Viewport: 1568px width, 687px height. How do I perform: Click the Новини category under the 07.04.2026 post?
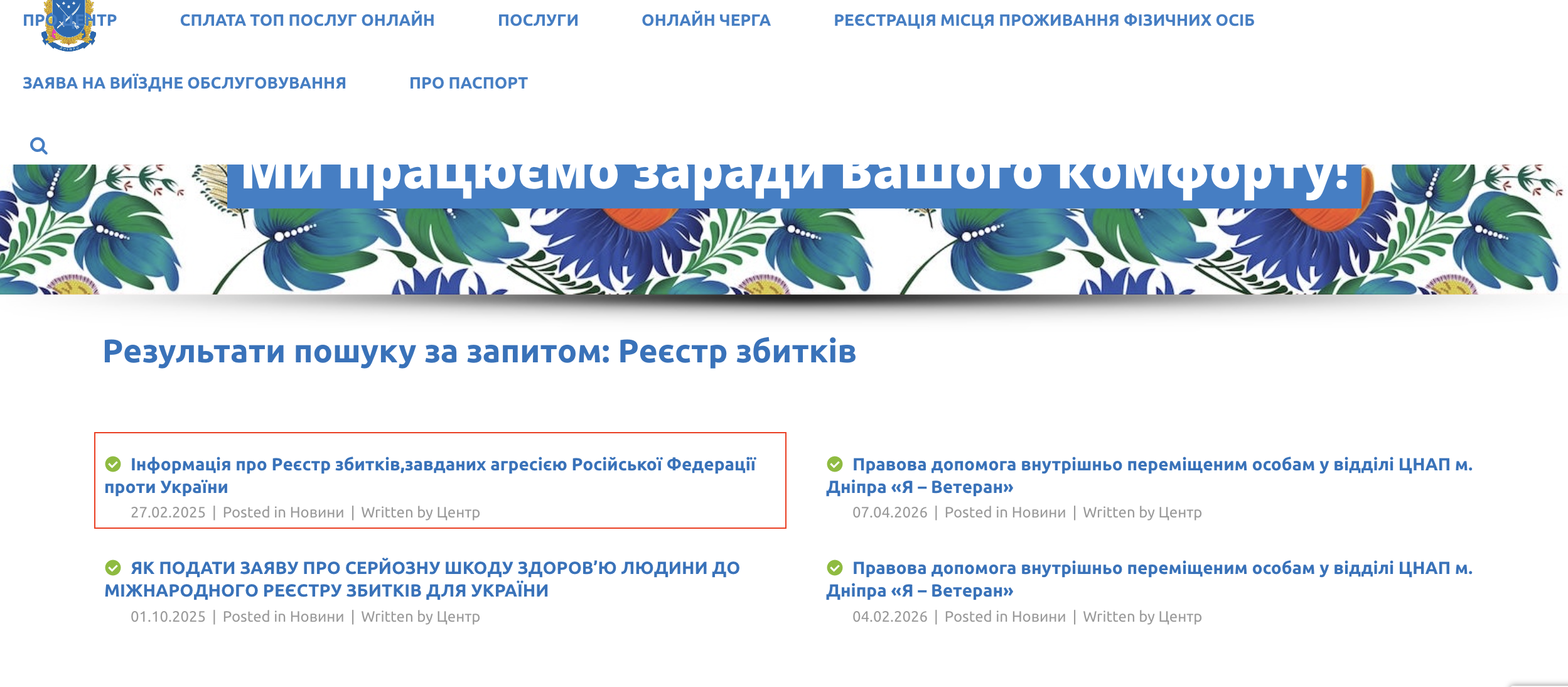1039,512
